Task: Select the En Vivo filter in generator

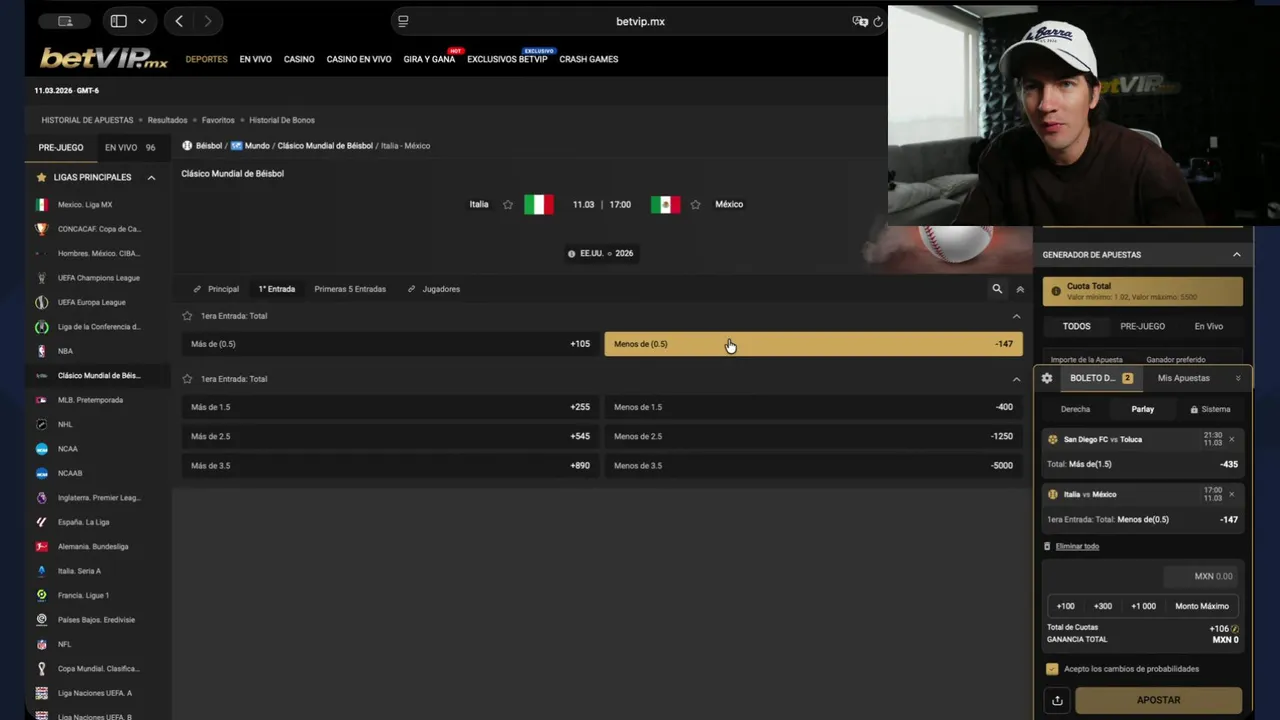Action: click(1208, 326)
